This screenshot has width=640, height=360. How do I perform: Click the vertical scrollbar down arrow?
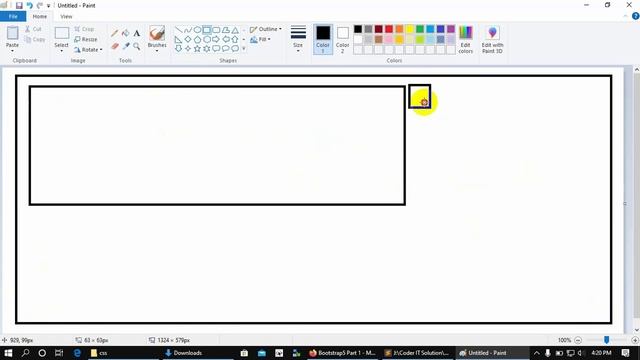pos(636,330)
